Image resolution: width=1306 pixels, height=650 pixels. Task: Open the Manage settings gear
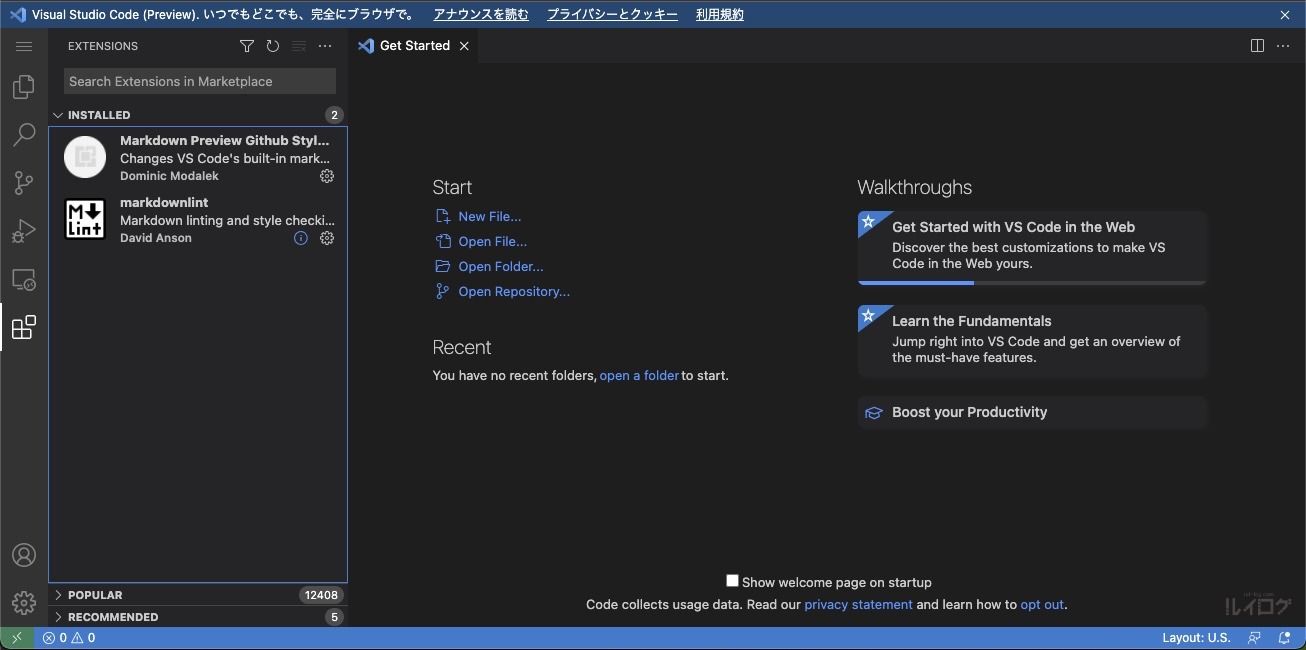23,602
